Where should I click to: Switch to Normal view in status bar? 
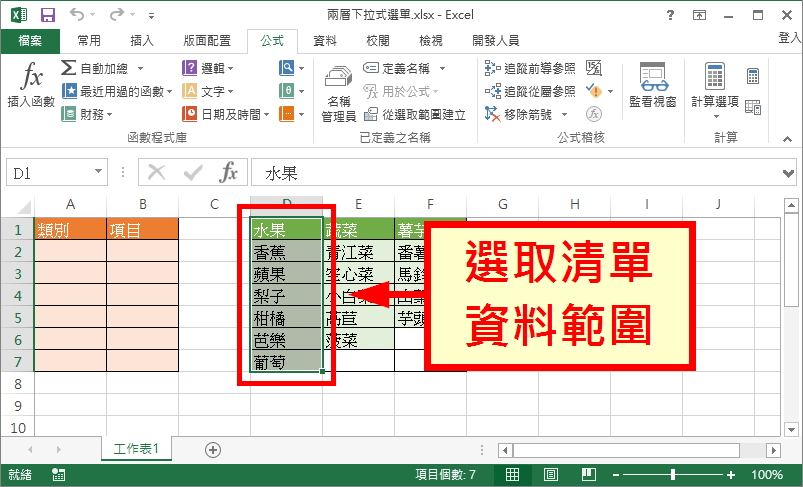click(x=512, y=475)
